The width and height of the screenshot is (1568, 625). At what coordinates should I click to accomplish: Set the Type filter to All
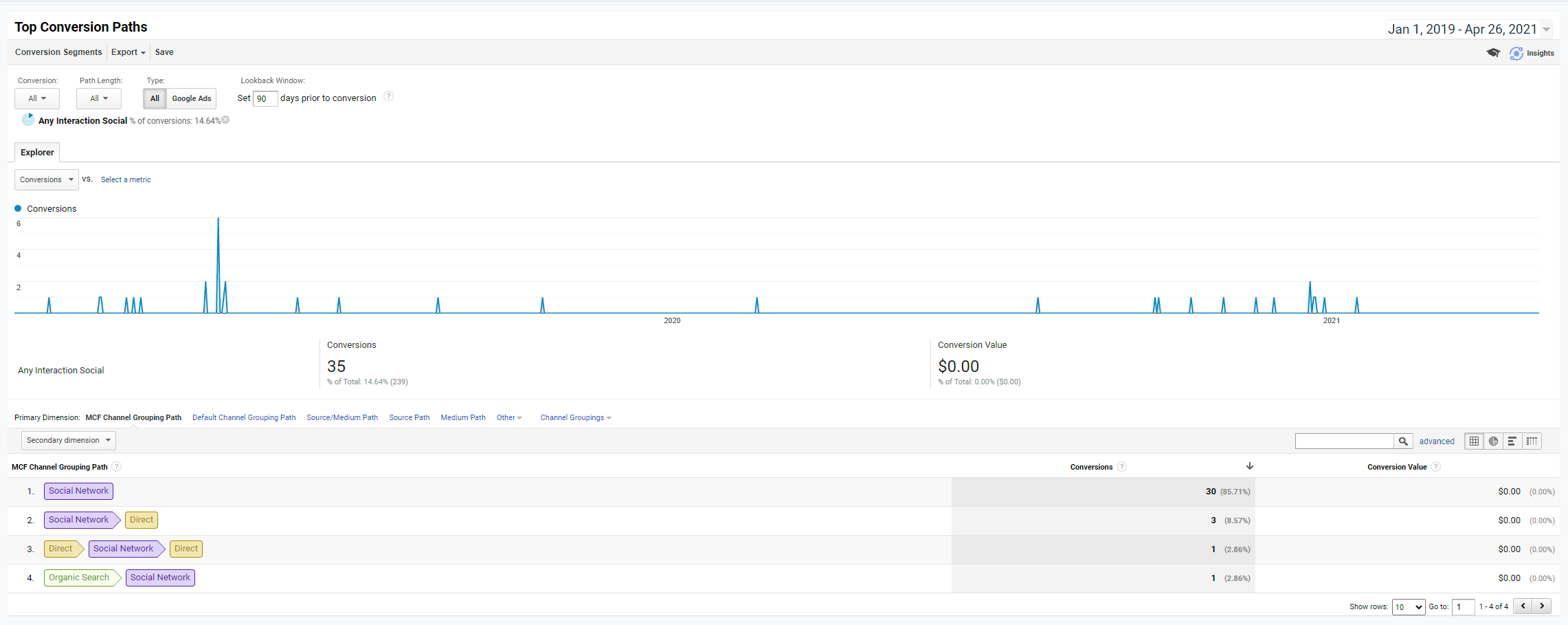pos(155,98)
